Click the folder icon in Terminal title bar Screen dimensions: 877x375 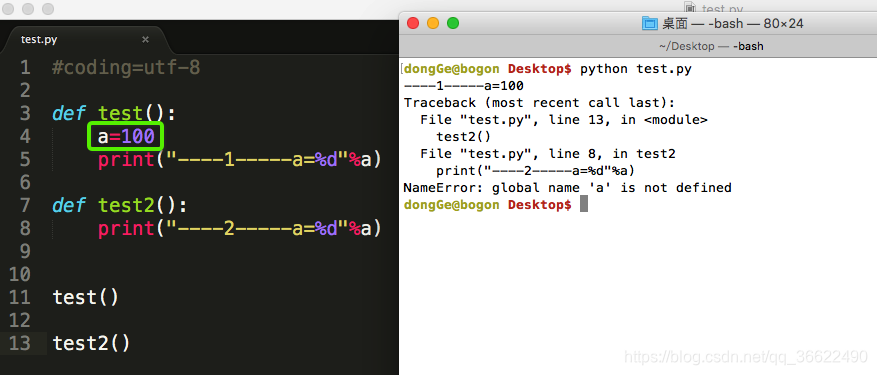pos(650,24)
